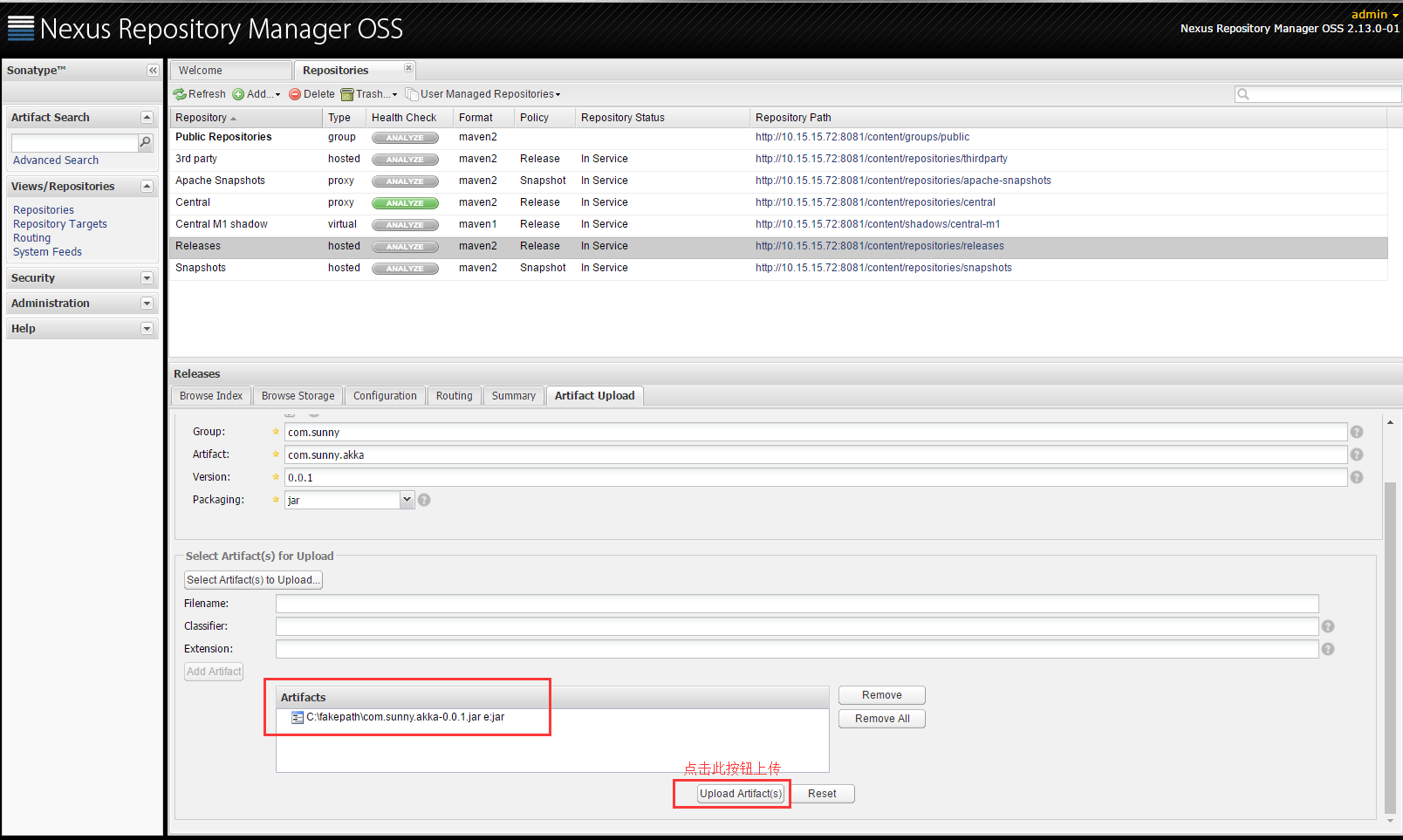Click the jar file icon in Artifacts list
Screen dimensions: 1403x840
pos(298,718)
